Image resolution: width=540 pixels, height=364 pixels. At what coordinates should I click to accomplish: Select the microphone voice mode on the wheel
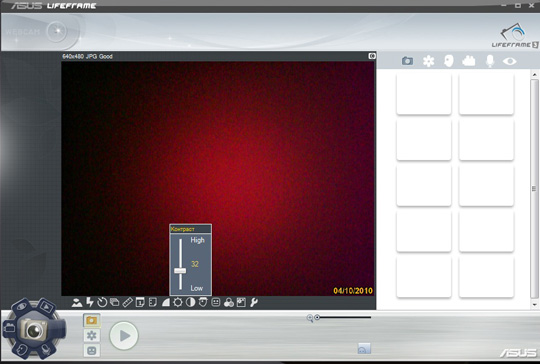coord(45,350)
